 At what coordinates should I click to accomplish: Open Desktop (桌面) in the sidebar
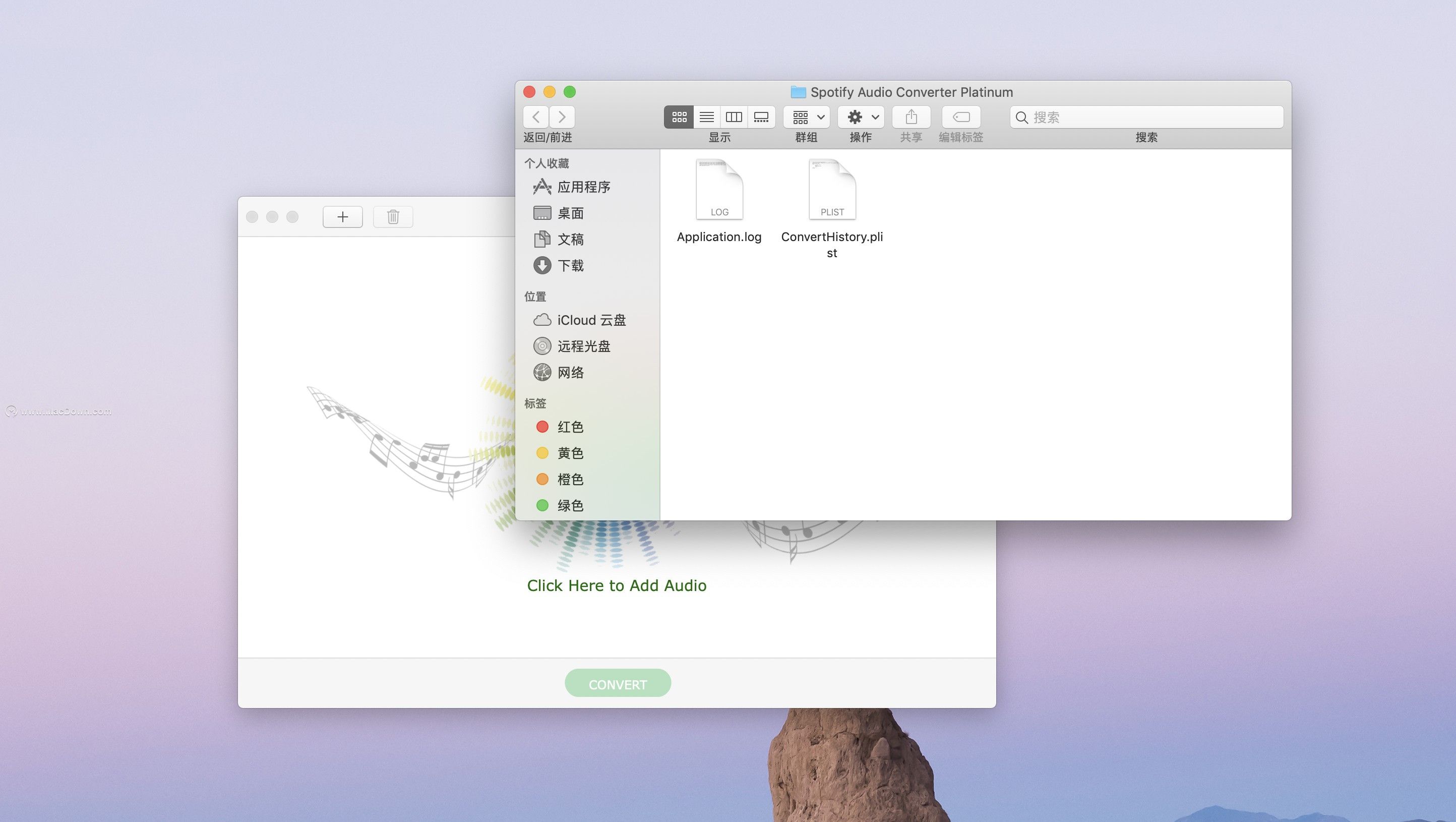click(x=588, y=213)
